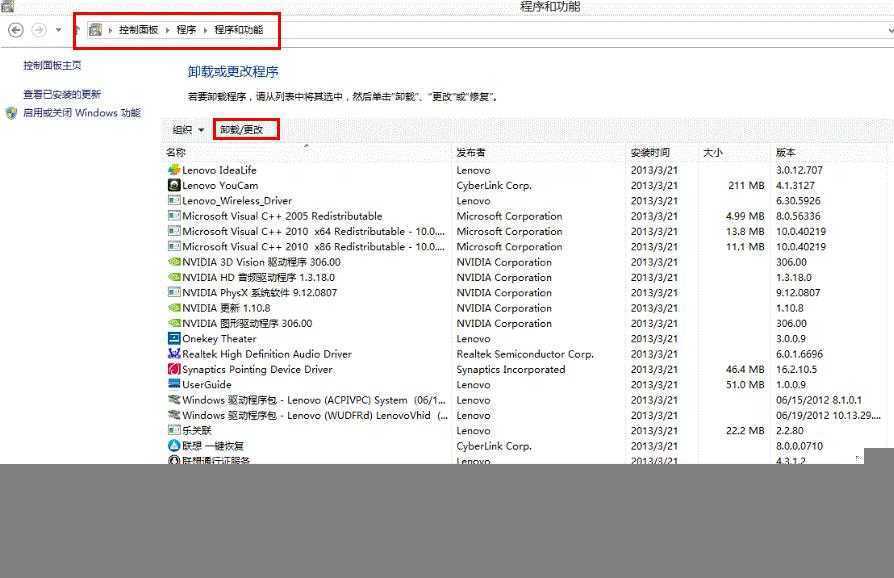Viewport: 894px width, 578px height.
Task: Click the Back navigation arrow
Action: (x=16, y=30)
